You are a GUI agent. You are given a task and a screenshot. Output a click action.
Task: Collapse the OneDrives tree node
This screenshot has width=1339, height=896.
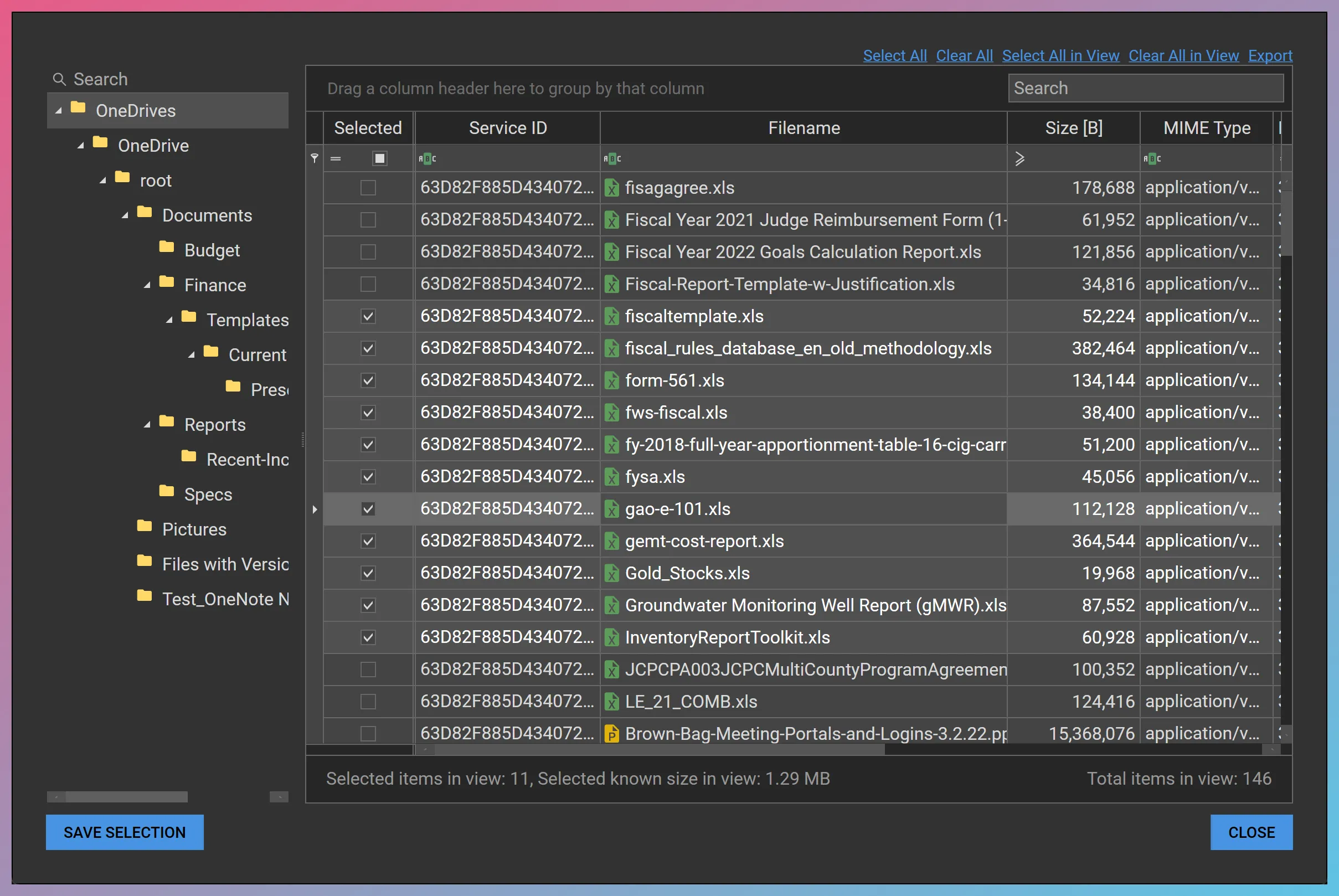(58, 111)
